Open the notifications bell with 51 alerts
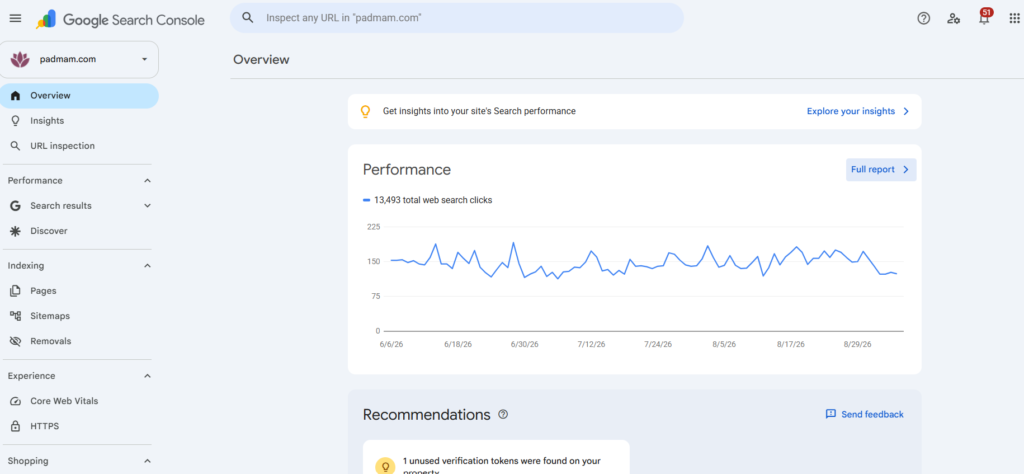Screen dimensions: 1024x474 [984, 17]
